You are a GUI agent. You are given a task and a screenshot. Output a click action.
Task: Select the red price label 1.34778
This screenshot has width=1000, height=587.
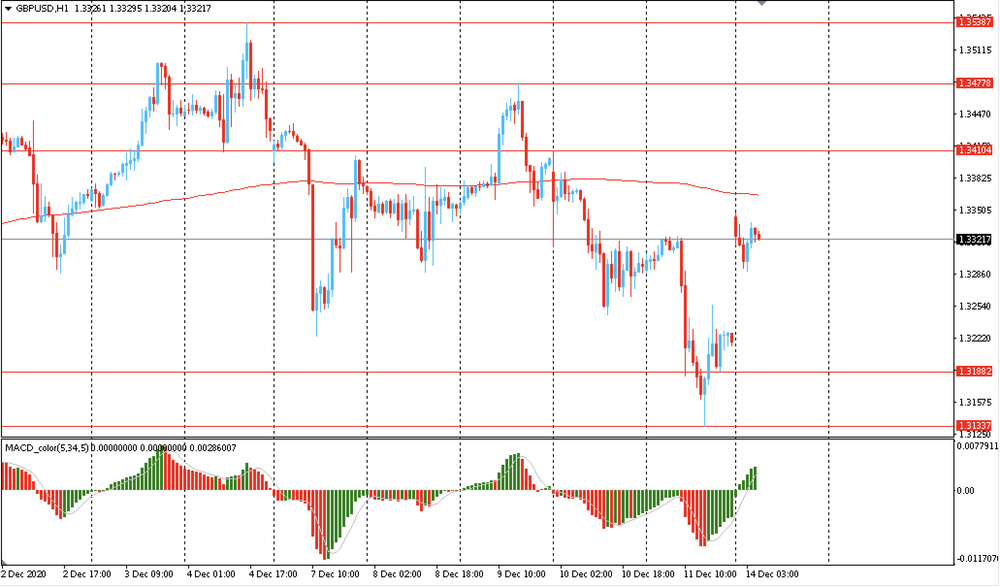(x=974, y=84)
